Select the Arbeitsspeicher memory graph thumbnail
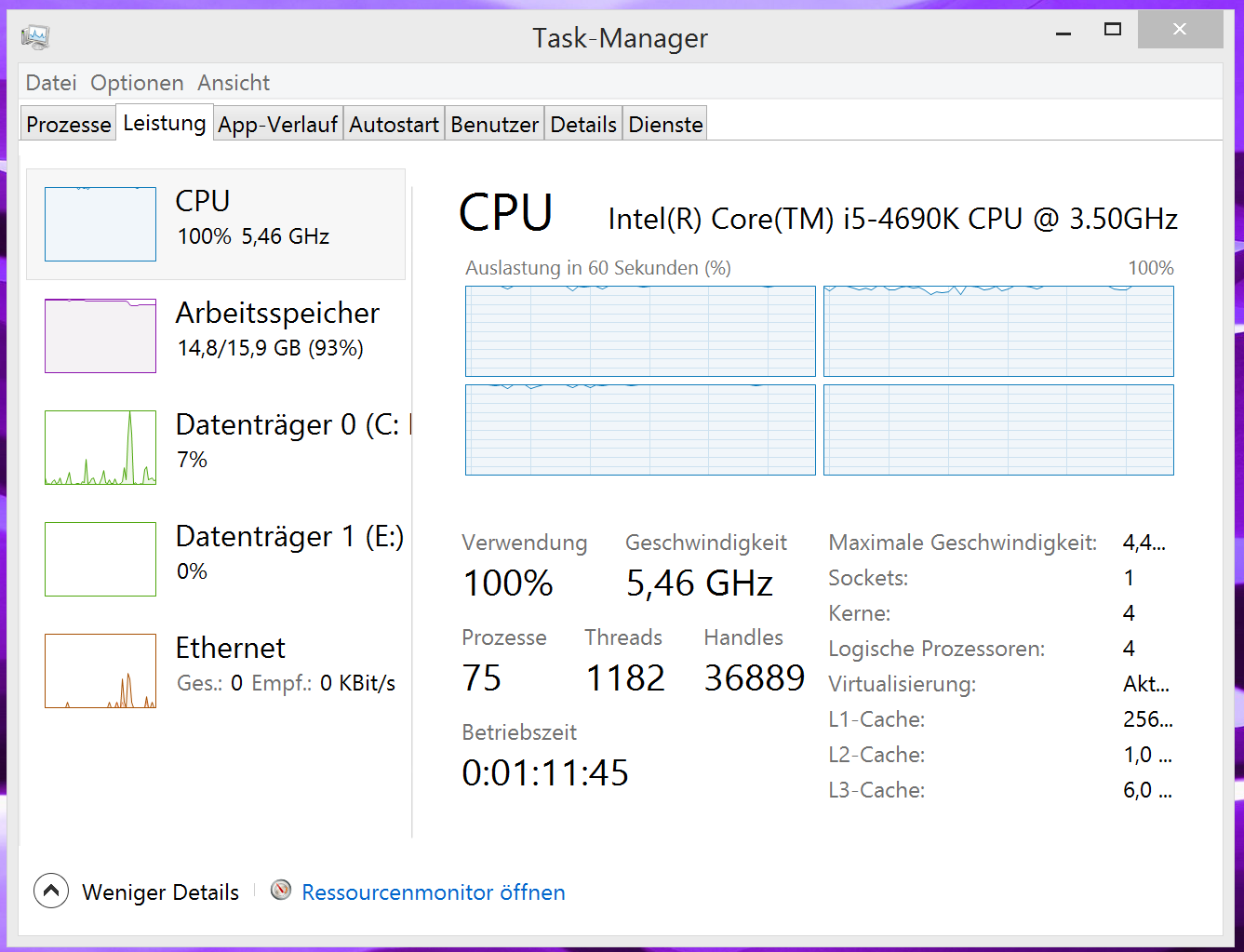This screenshot has width=1244, height=952. coord(100,336)
